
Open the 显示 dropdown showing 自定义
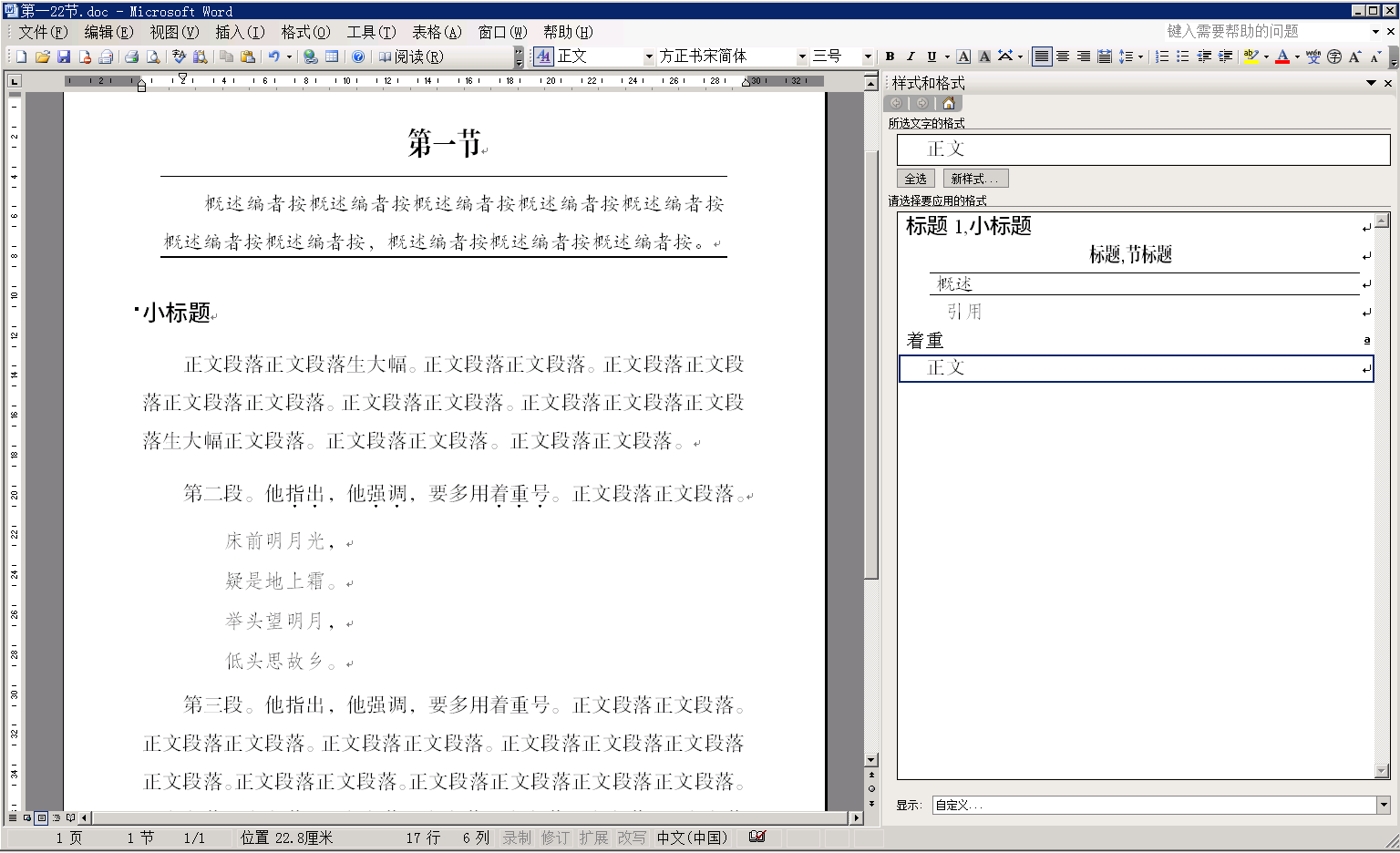[1384, 805]
